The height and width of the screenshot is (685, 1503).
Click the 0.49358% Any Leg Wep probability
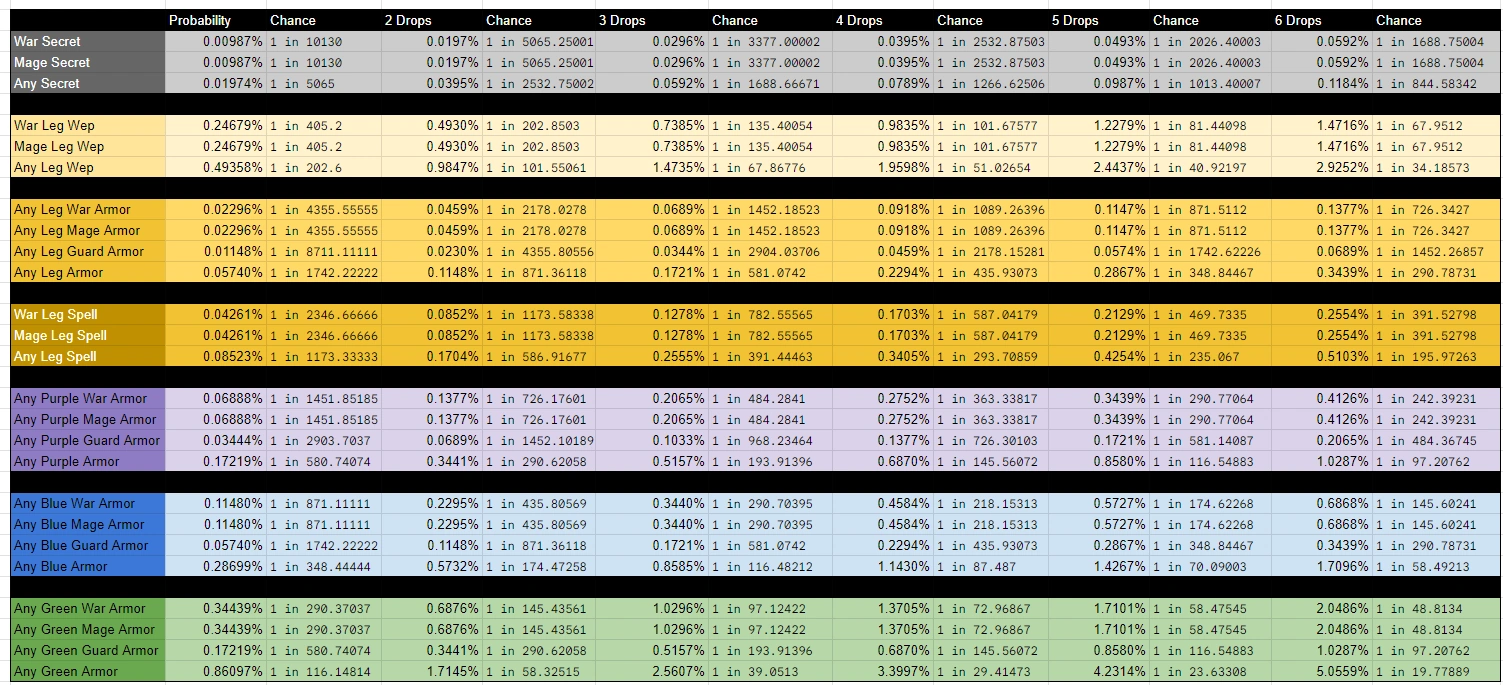233,167
